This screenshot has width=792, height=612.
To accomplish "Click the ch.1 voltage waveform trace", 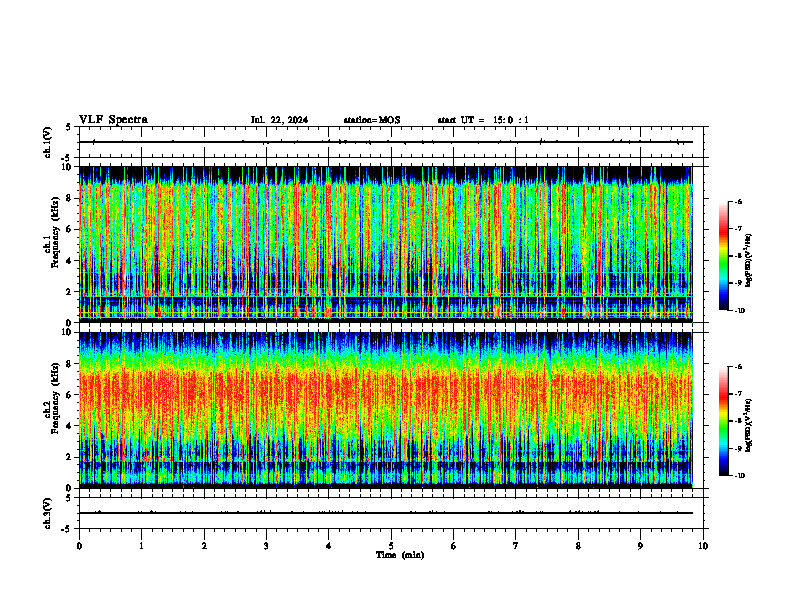I will [386, 142].
